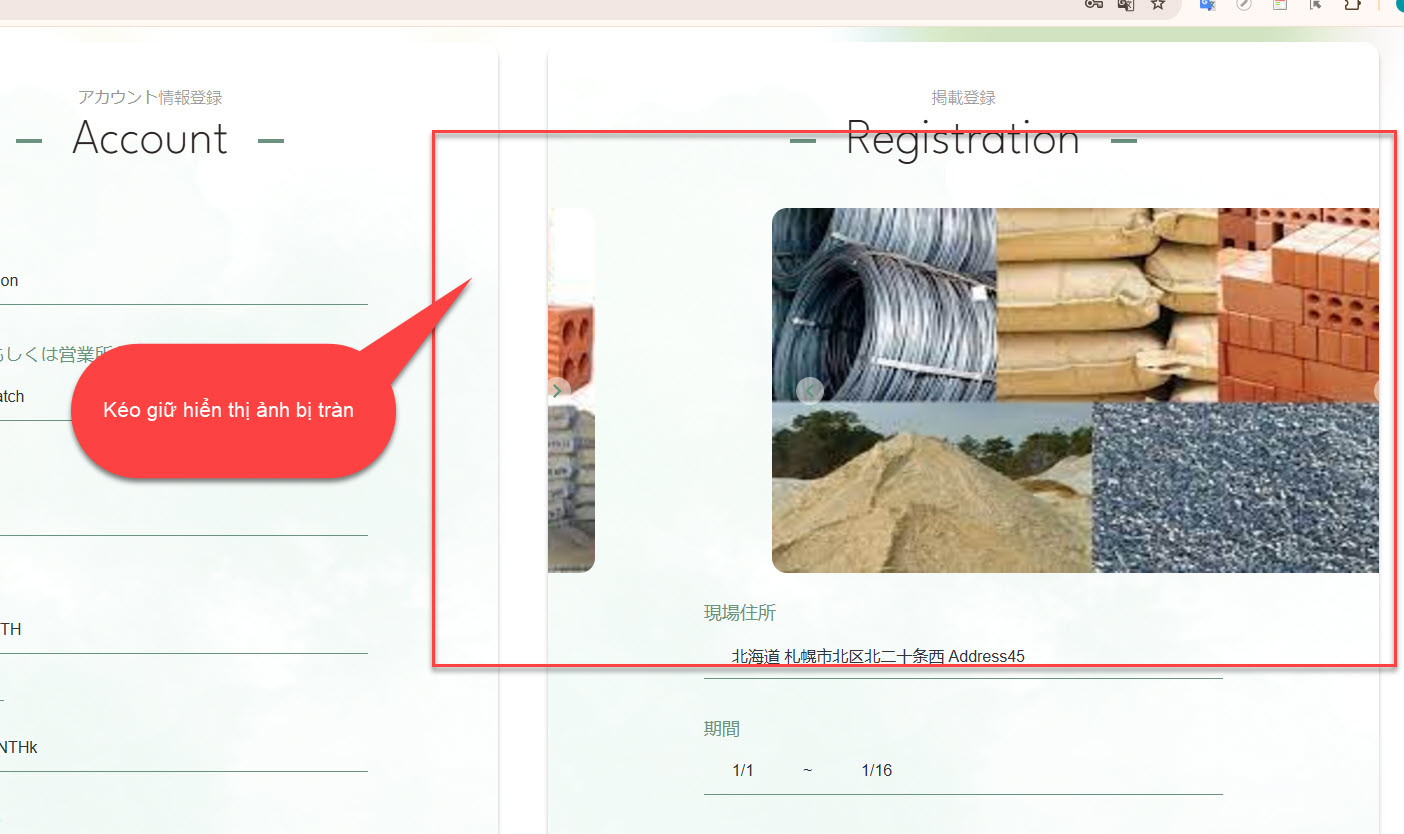The height and width of the screenshot is (834, 1404).
Task: Click the end date 1/16 field
Action: (x=876, y=771)
